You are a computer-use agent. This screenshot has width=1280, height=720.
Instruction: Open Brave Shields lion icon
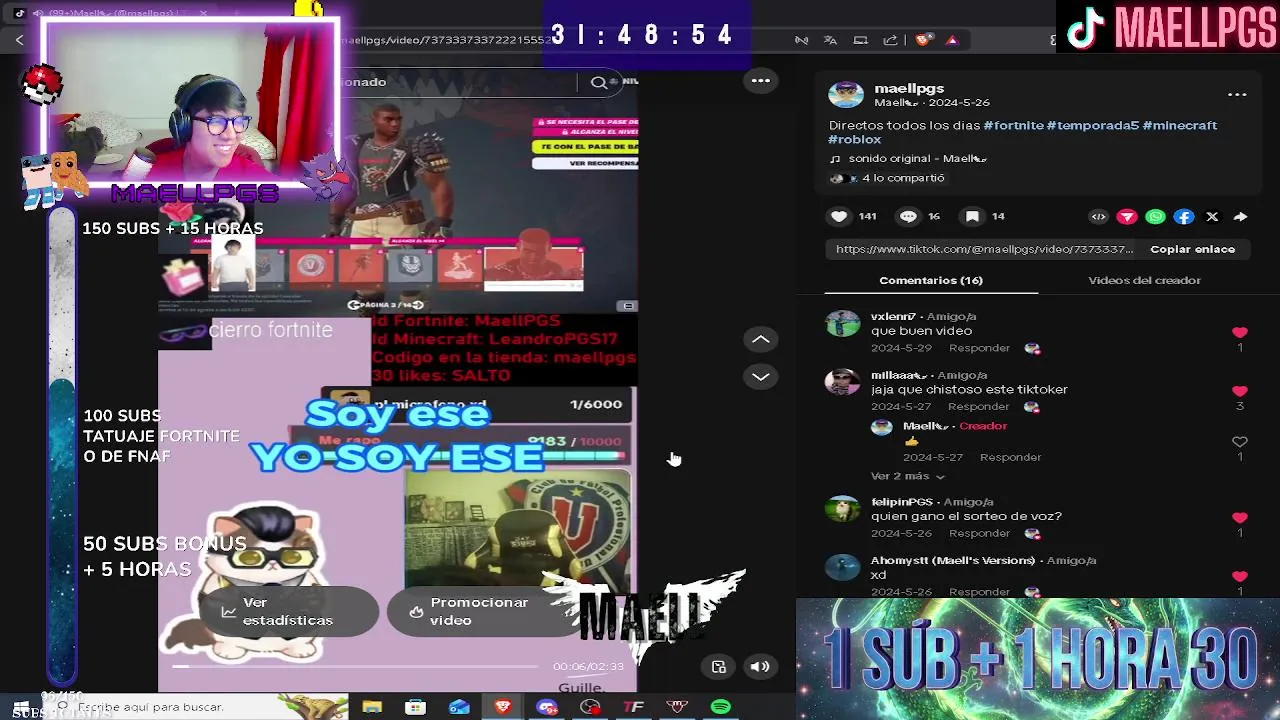923,40
